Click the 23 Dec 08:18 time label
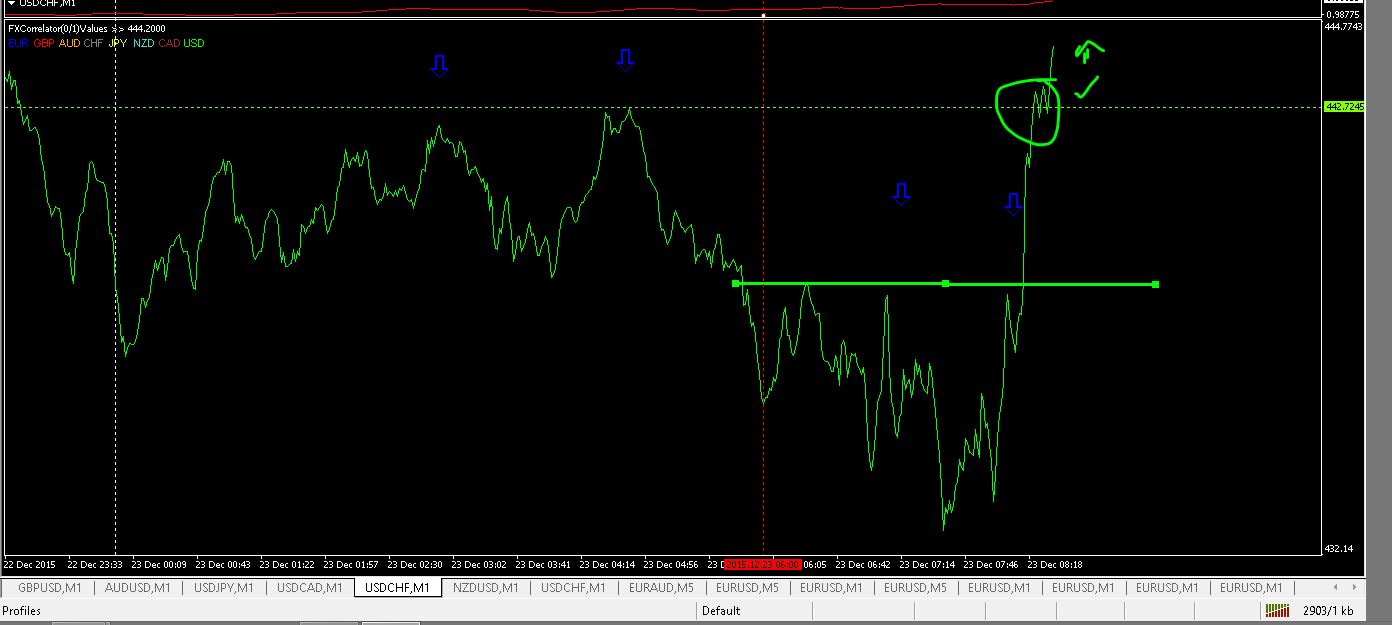The image size is (1392, 625). [x=1057, y=564]
